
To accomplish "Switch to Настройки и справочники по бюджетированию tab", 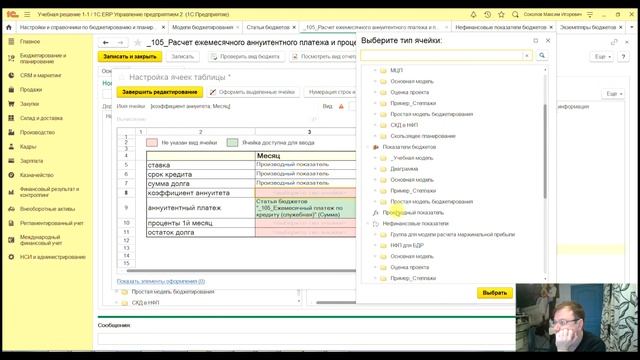I will click(87, 27).
